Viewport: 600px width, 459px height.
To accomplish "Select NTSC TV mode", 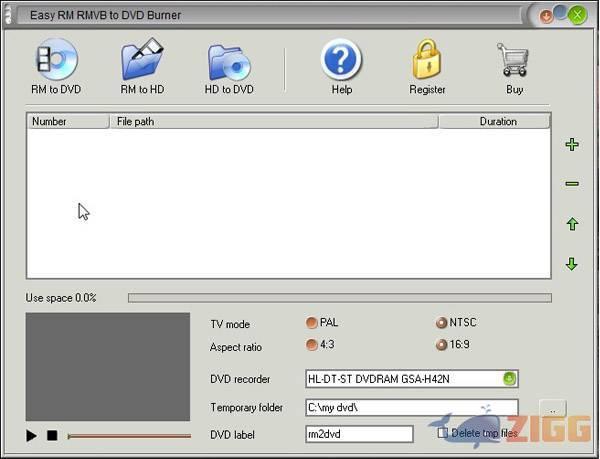I will (x=441, y=323).
